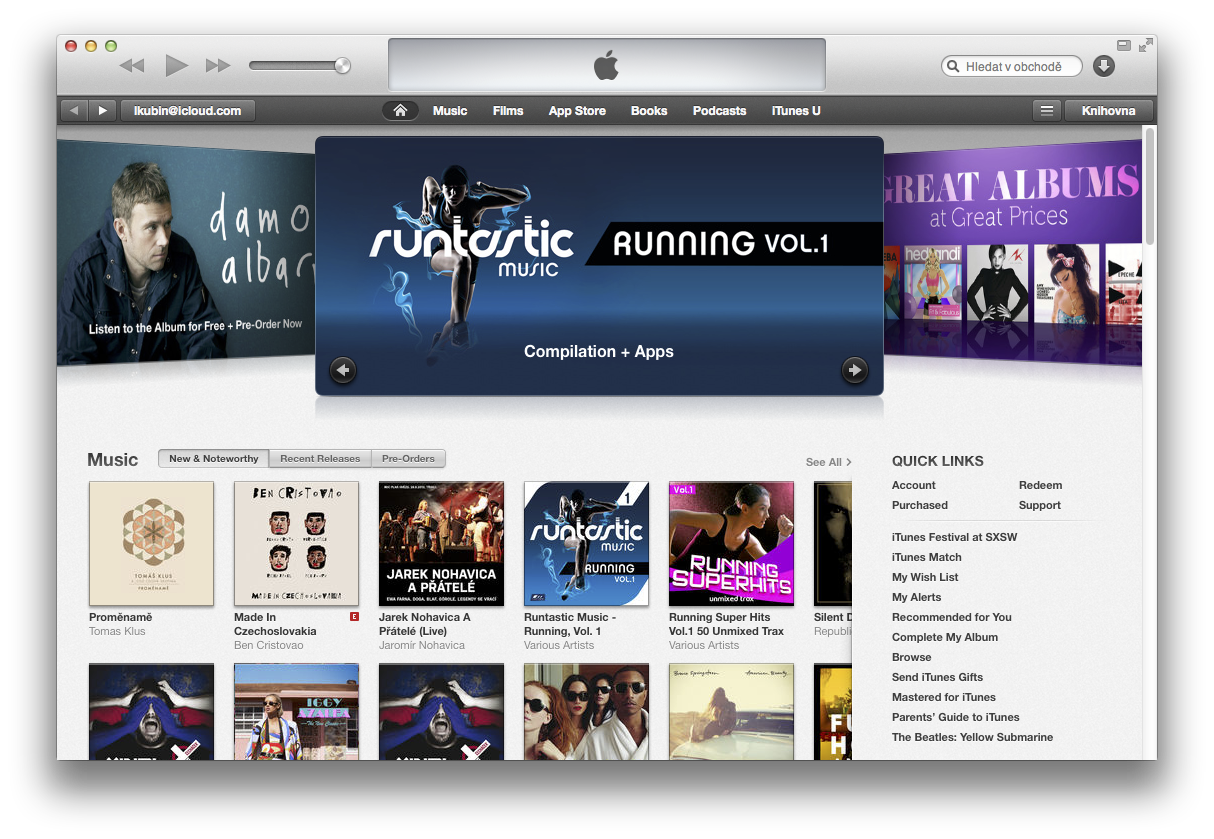Screen dimensions: 1214x839
Task: Open the iTunes U tab
Action: 796,111
